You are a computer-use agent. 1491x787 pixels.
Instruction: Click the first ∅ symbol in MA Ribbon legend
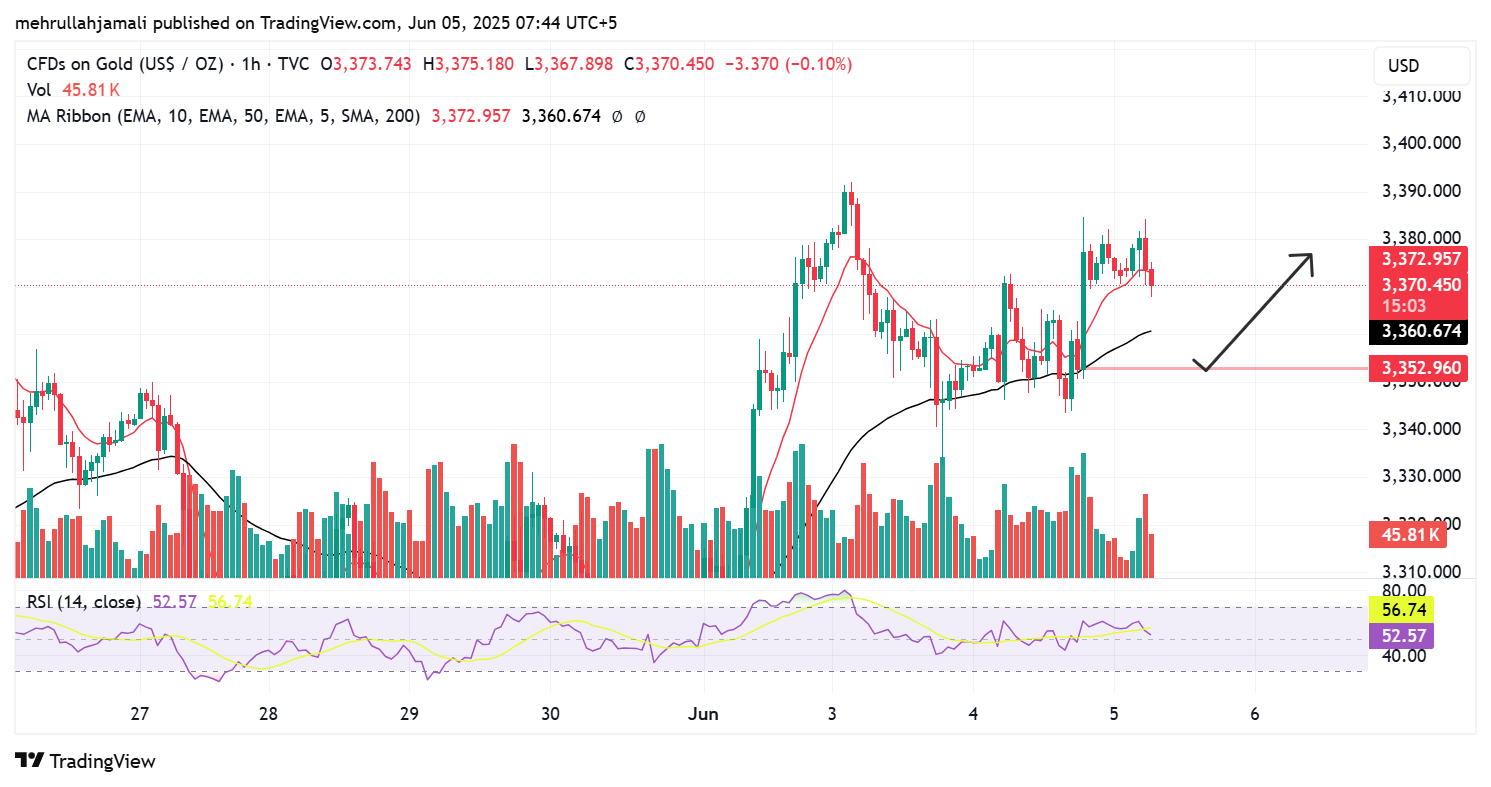pos(617,116)
